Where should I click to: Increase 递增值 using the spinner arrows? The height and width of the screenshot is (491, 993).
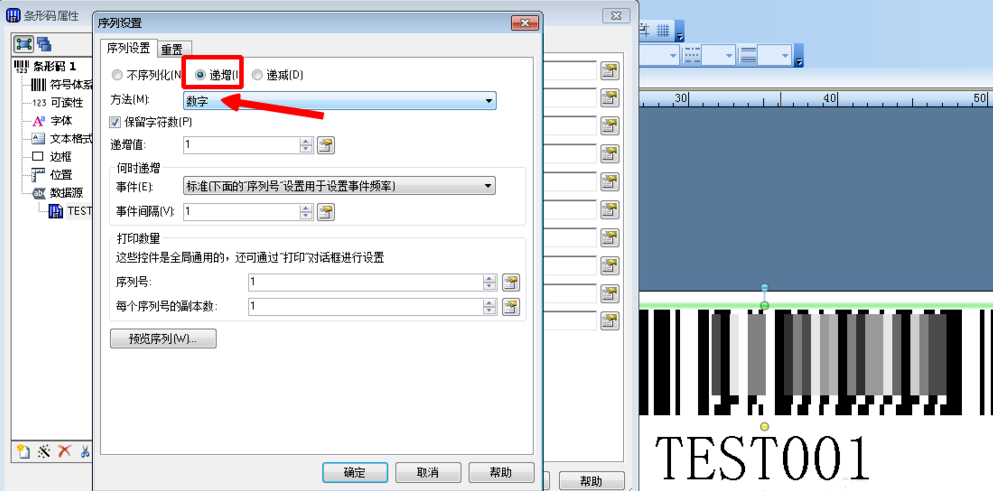(x=307, y=142)
